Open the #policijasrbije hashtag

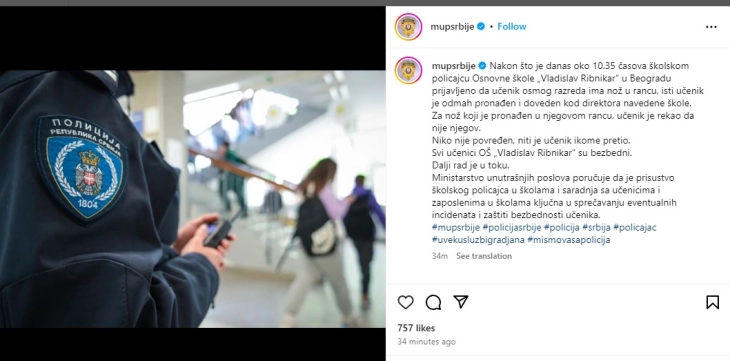coord(512,227)
